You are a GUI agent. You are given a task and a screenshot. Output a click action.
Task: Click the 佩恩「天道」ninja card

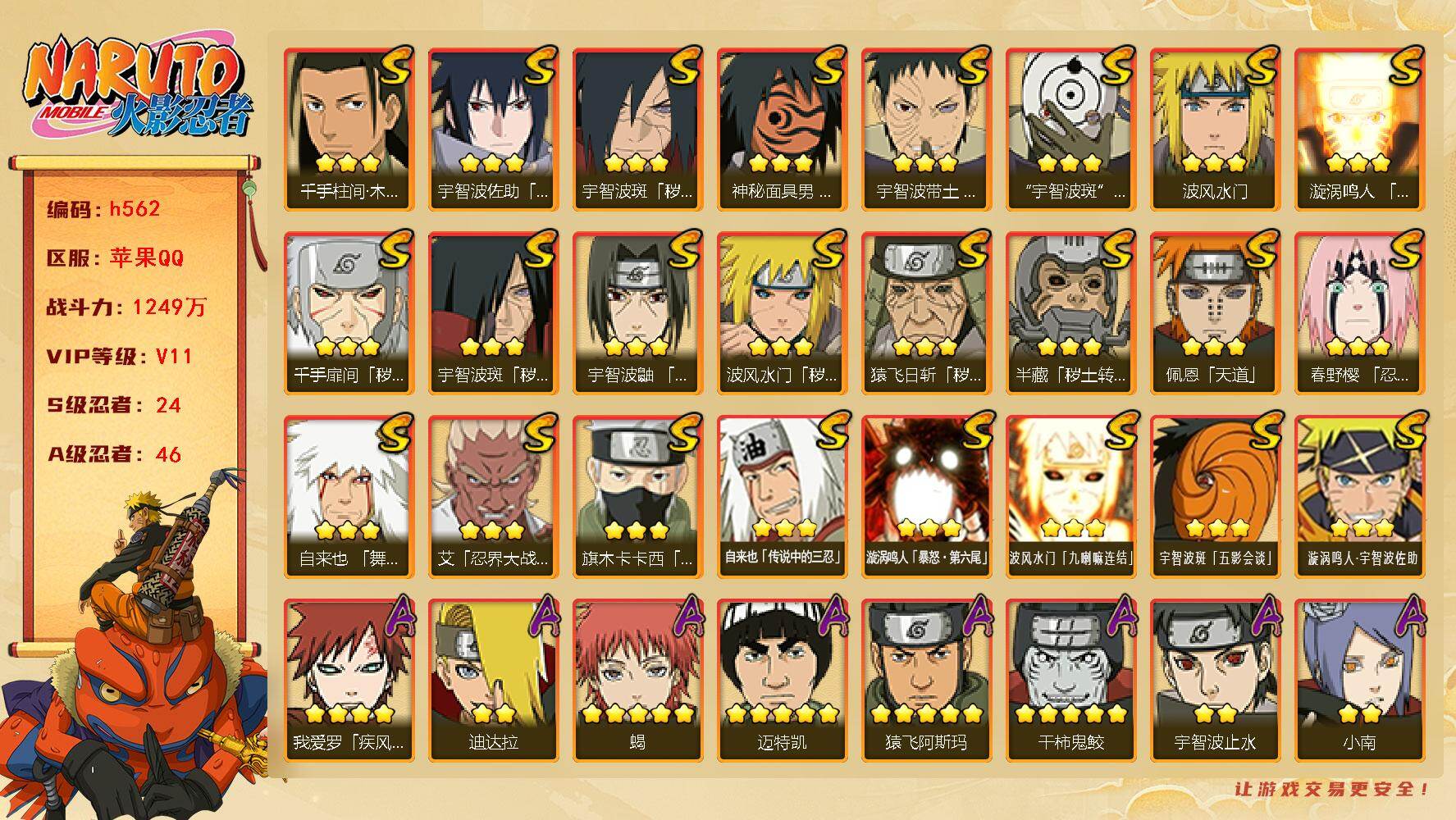(1215, 312)
